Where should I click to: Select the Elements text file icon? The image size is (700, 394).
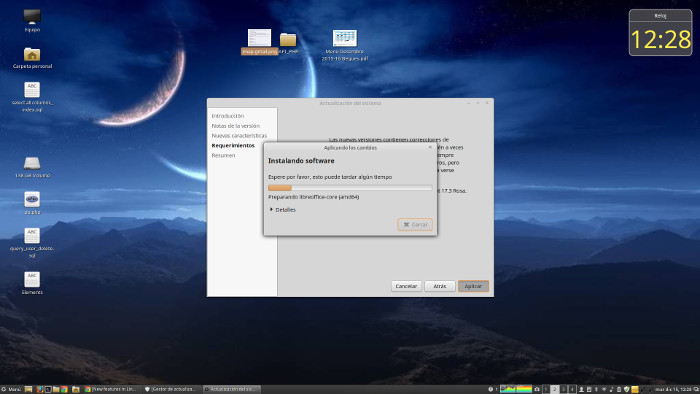tap(32, 283)
